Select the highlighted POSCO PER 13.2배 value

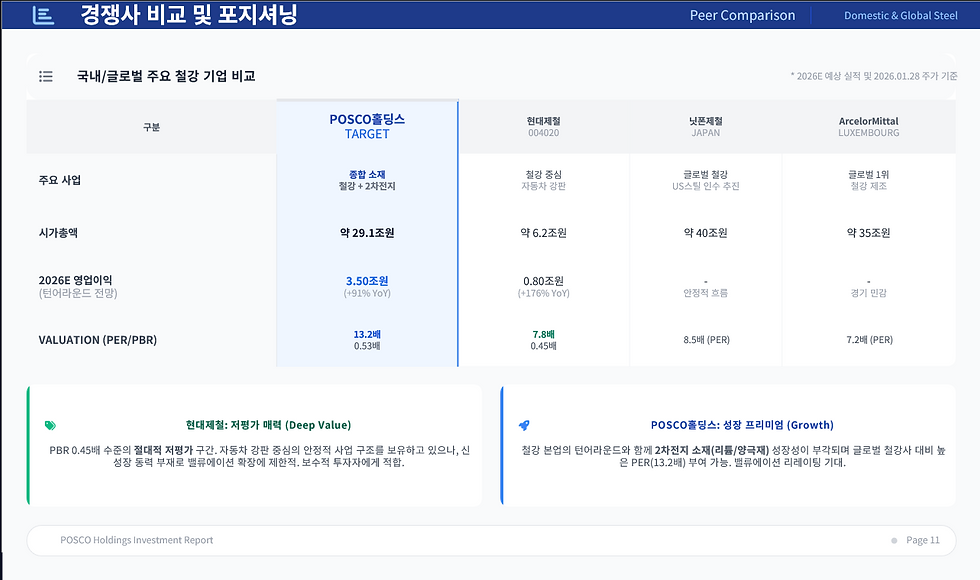[x=367, y=333]
